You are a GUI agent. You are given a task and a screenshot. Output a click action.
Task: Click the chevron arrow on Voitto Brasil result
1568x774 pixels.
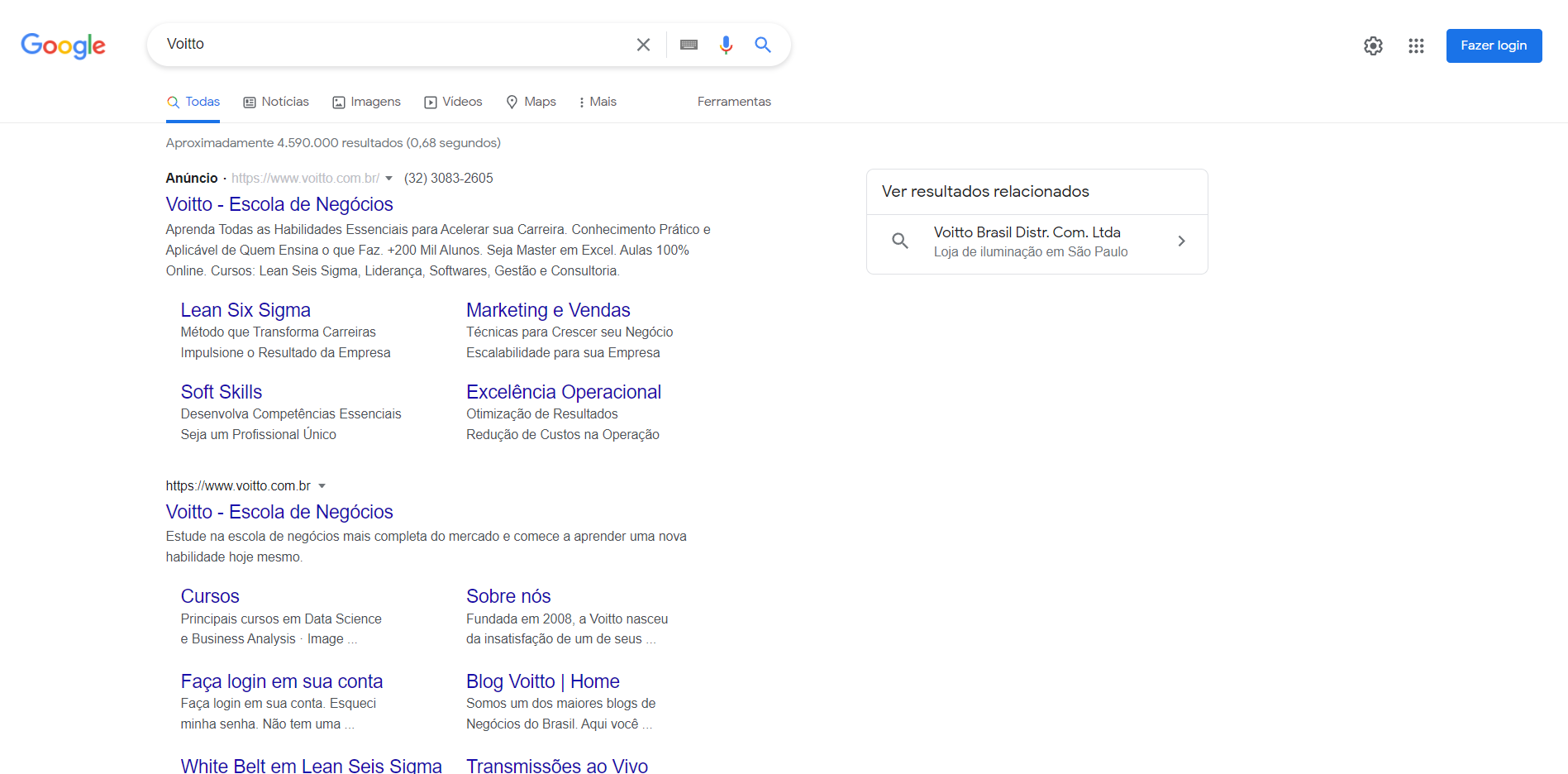(x=1181, y=241)
